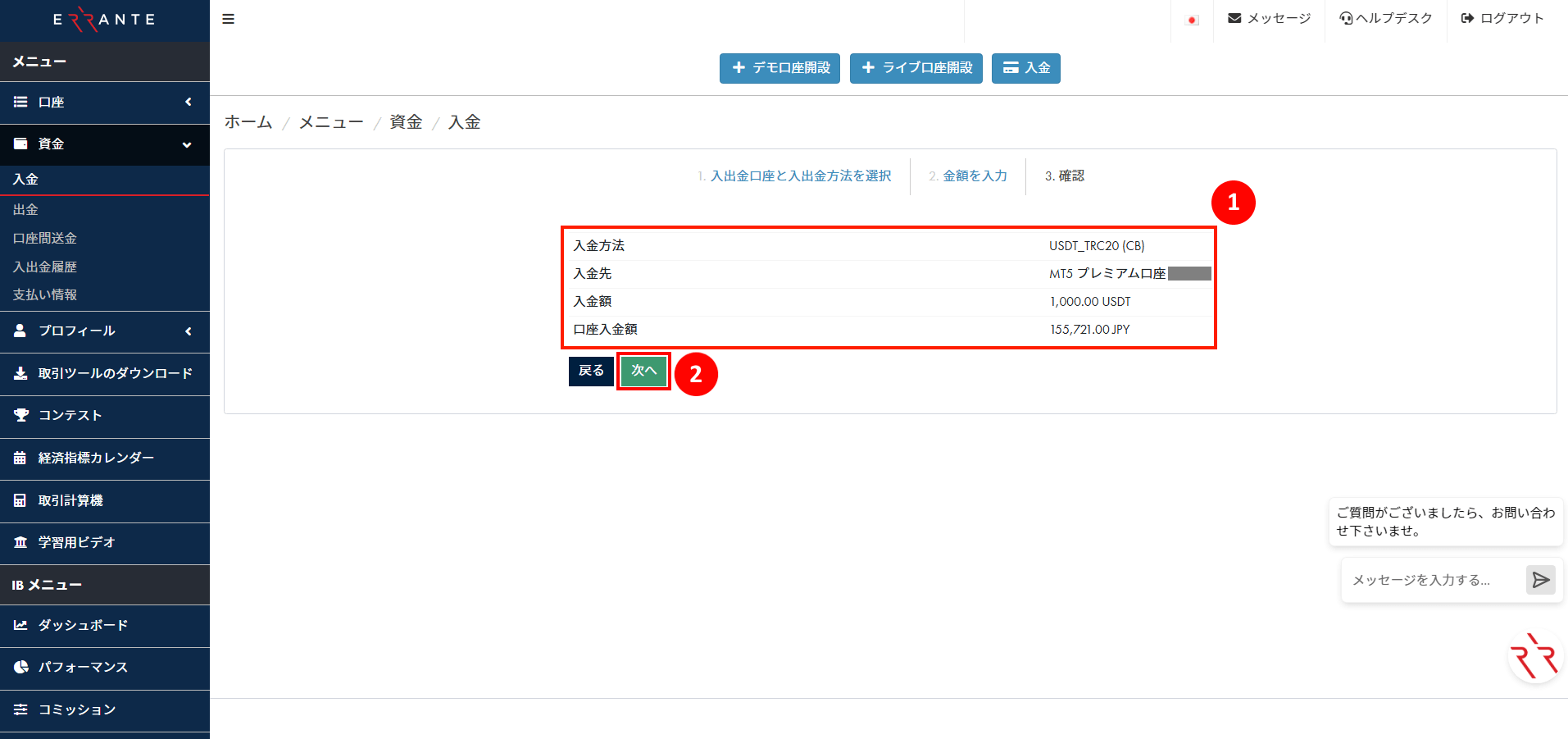The width and height of the screenshot is (1568, 739).
Task: Open the 口座 accounts section icon
Action: pyautogui.click(x=20, y=103)
